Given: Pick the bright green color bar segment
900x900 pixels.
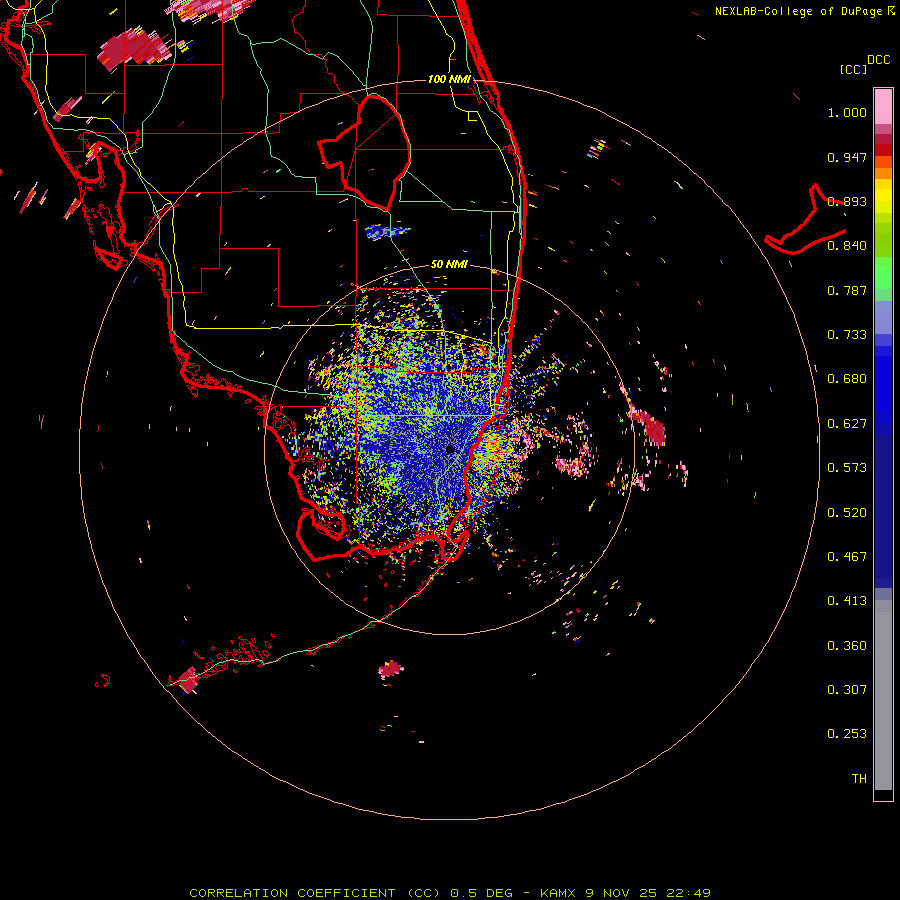Looking at the screenshot, I should pos(883,273).
